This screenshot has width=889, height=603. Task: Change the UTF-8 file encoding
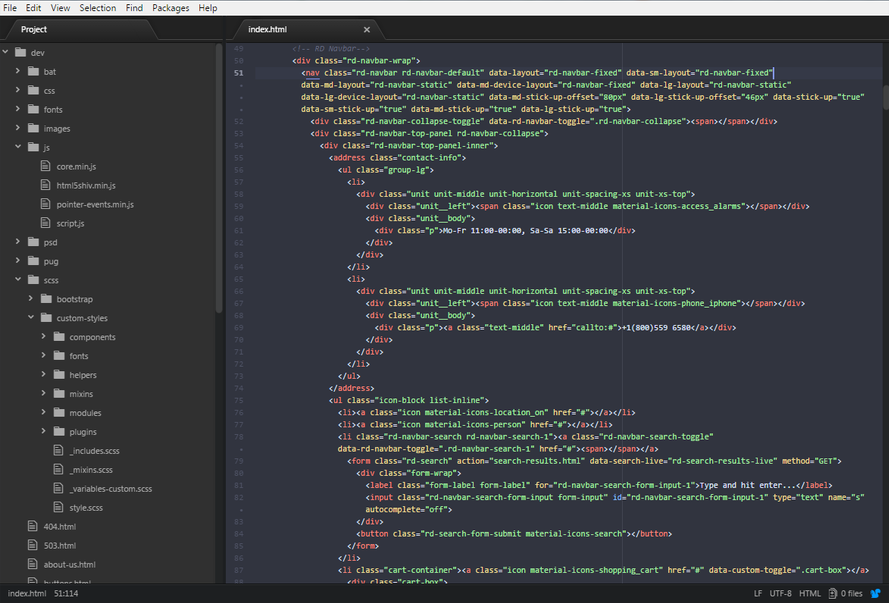[x=780, y=594]
